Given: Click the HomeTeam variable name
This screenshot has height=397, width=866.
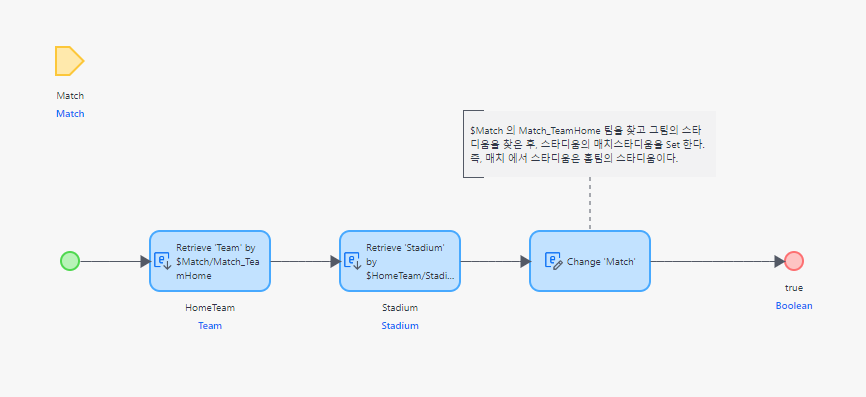Looking at the screenshot, I should [x=210, y=308].
